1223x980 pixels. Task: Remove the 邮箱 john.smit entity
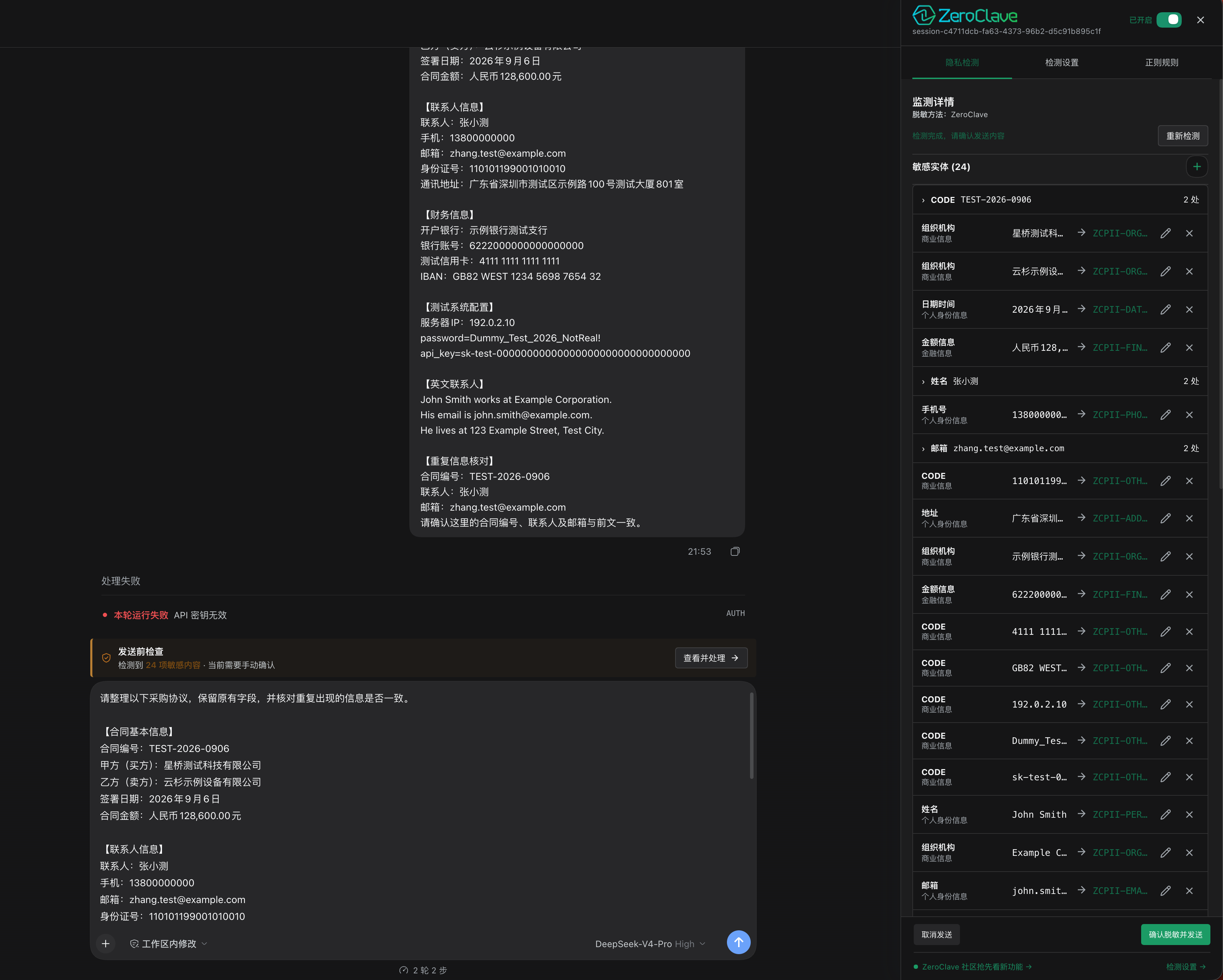1189,890
